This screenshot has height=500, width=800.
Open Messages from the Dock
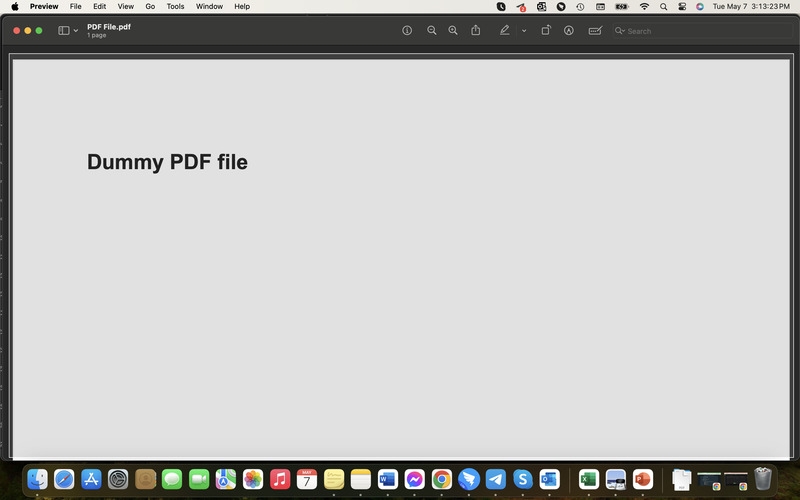tap(172, 480)
